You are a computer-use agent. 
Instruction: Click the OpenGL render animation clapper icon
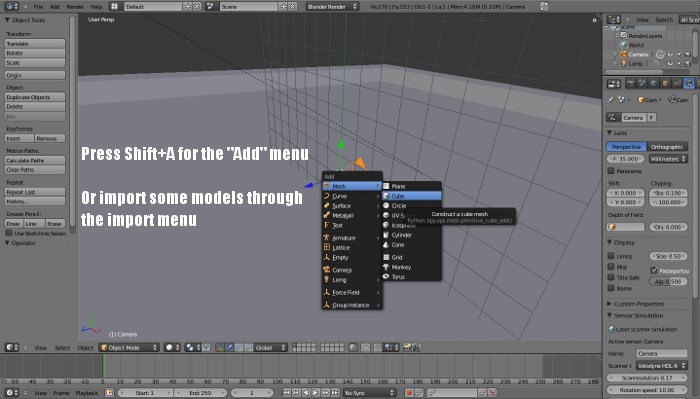tap(417, 347)
